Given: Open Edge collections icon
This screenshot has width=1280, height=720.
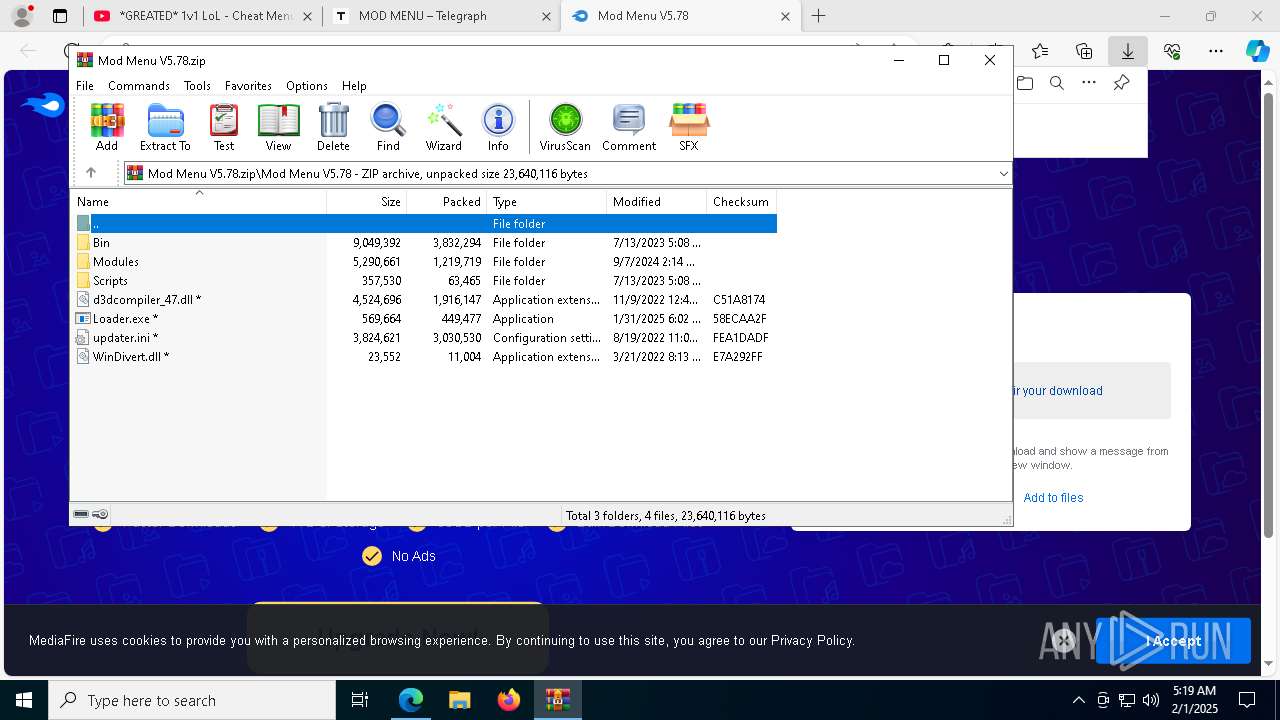Looking at the screenshot, I should tap(1084, 51).
